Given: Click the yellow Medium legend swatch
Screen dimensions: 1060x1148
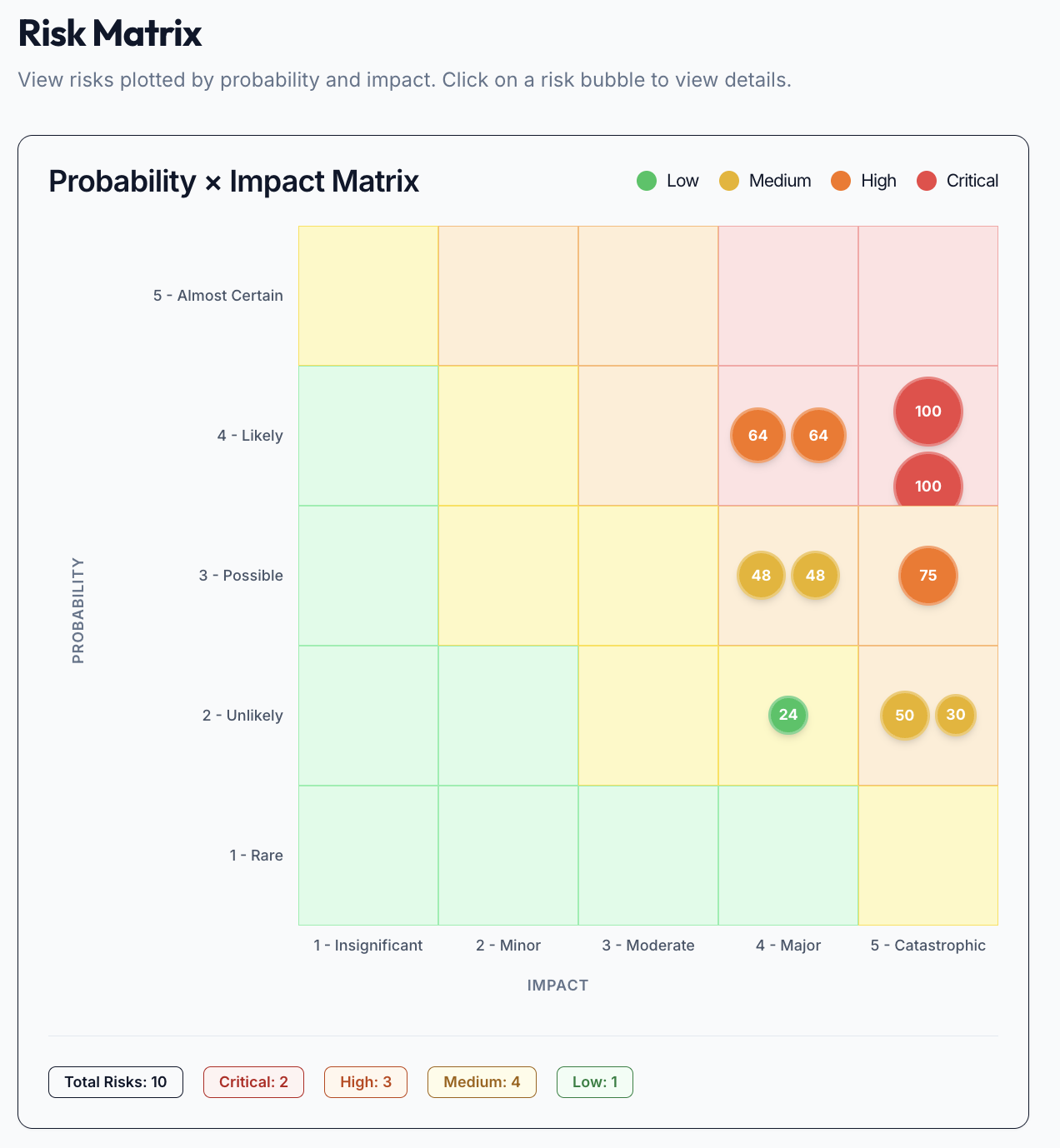Looking at the screenshot, I should click(x=729, y=181).
